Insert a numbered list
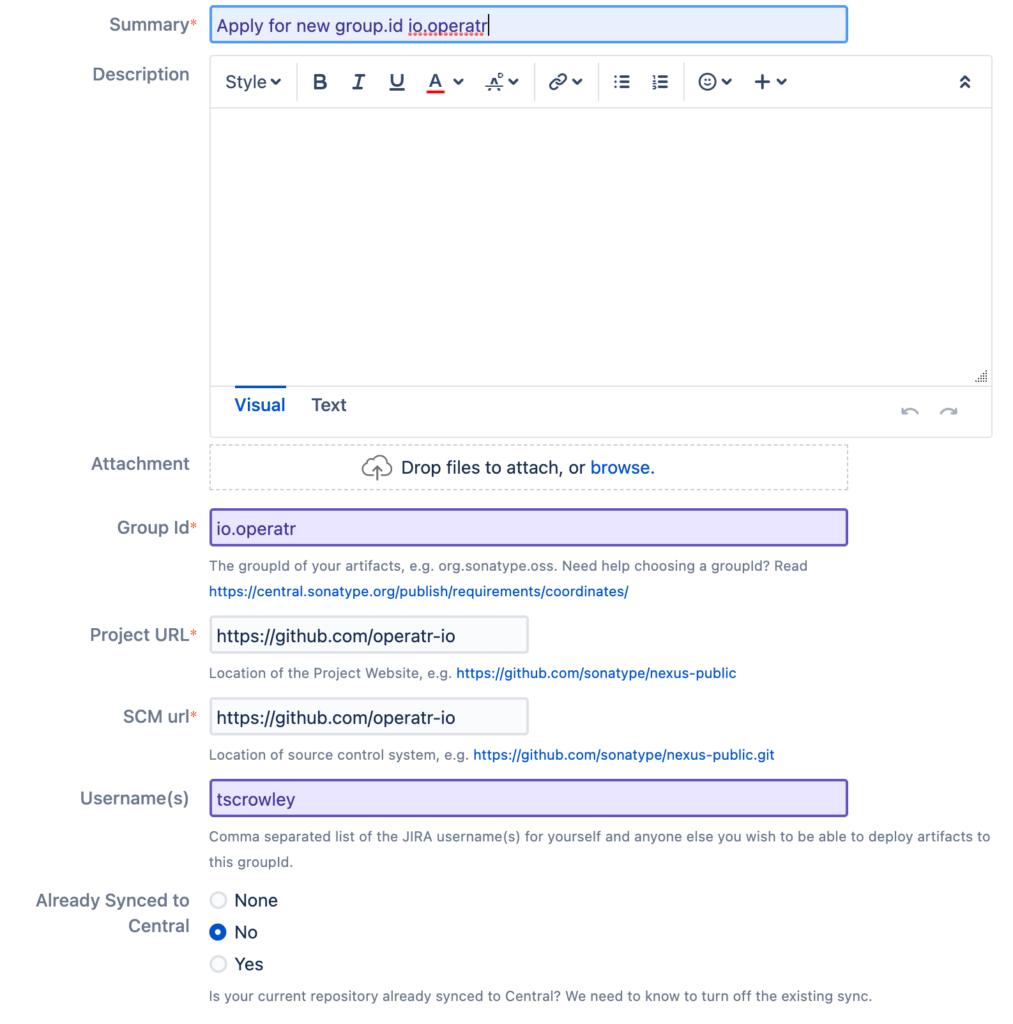This screenshot has height=1024, width=1013. click(659, 81)
